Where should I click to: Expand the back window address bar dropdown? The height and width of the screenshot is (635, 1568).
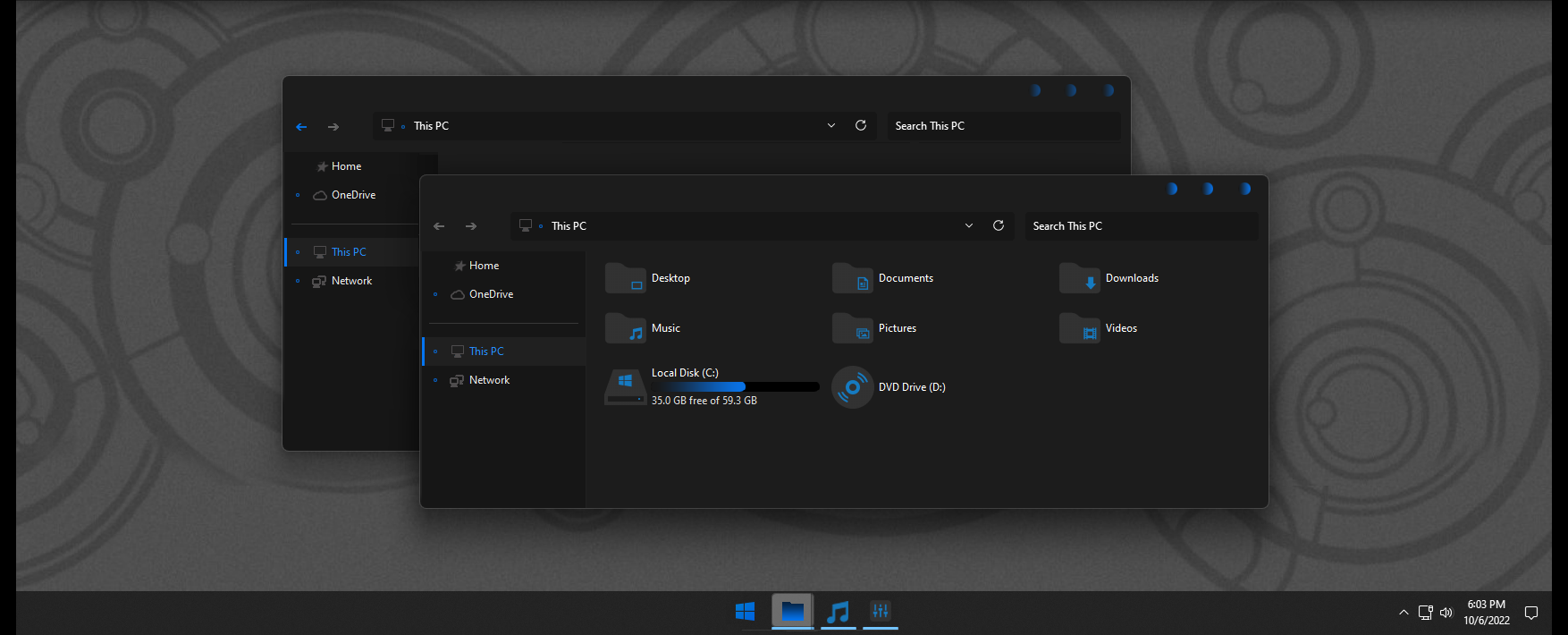tap(831, 125)
